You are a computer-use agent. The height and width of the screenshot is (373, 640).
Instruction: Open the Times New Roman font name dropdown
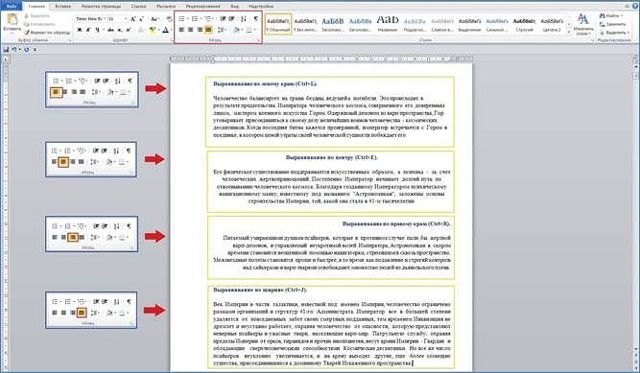[105, 19]
